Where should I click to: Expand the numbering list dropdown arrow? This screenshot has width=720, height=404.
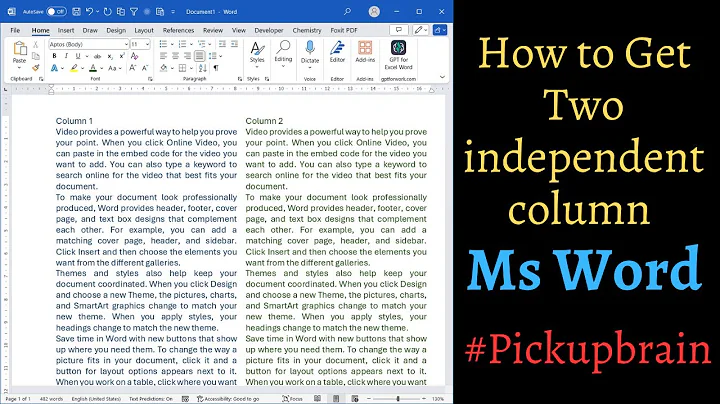click(191, 44)
